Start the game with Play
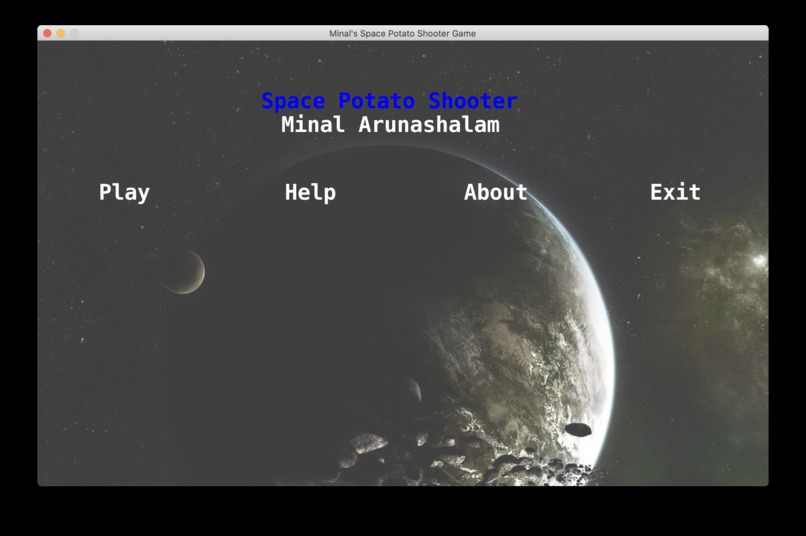The image size is (806, 536). click(x=124, y=193)
